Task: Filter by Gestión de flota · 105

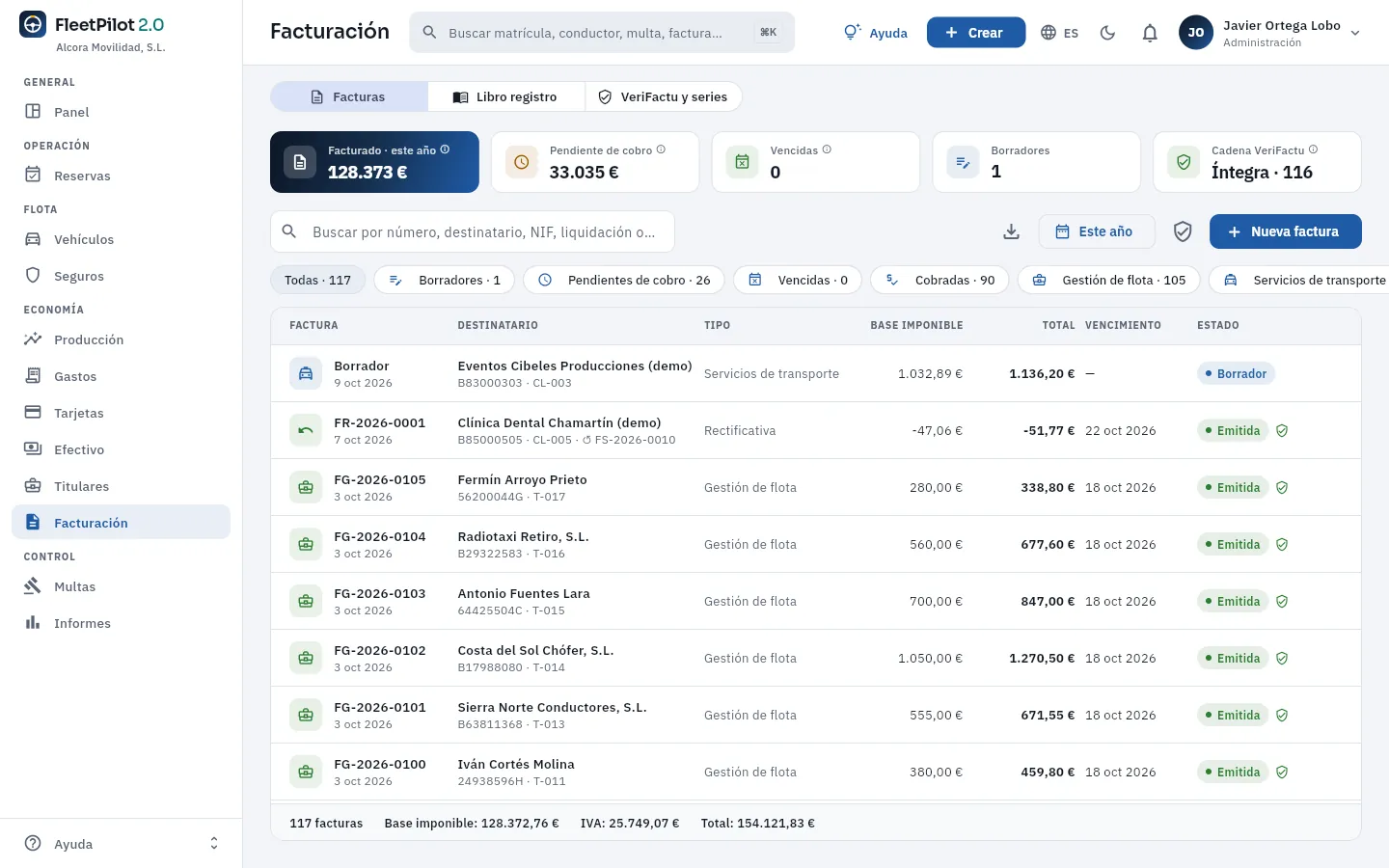Action: tap(1108, 280)
